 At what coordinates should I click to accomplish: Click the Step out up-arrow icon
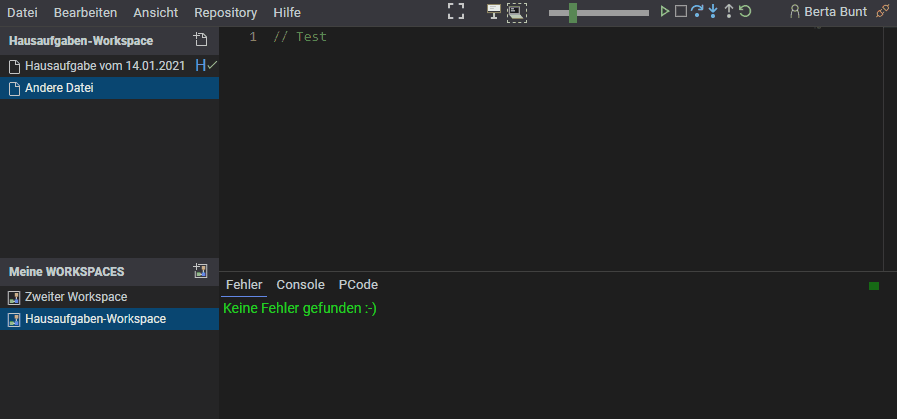coord(729,12)
